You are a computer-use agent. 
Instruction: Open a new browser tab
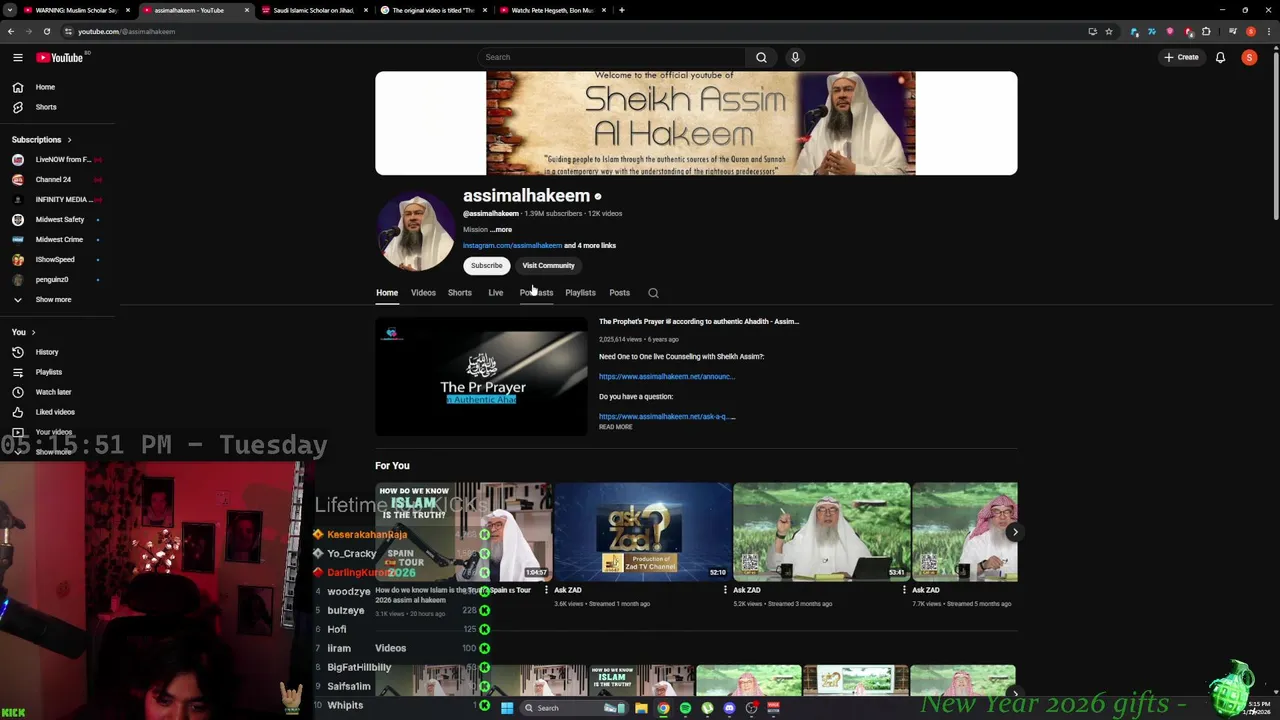(x=621, y=10)
